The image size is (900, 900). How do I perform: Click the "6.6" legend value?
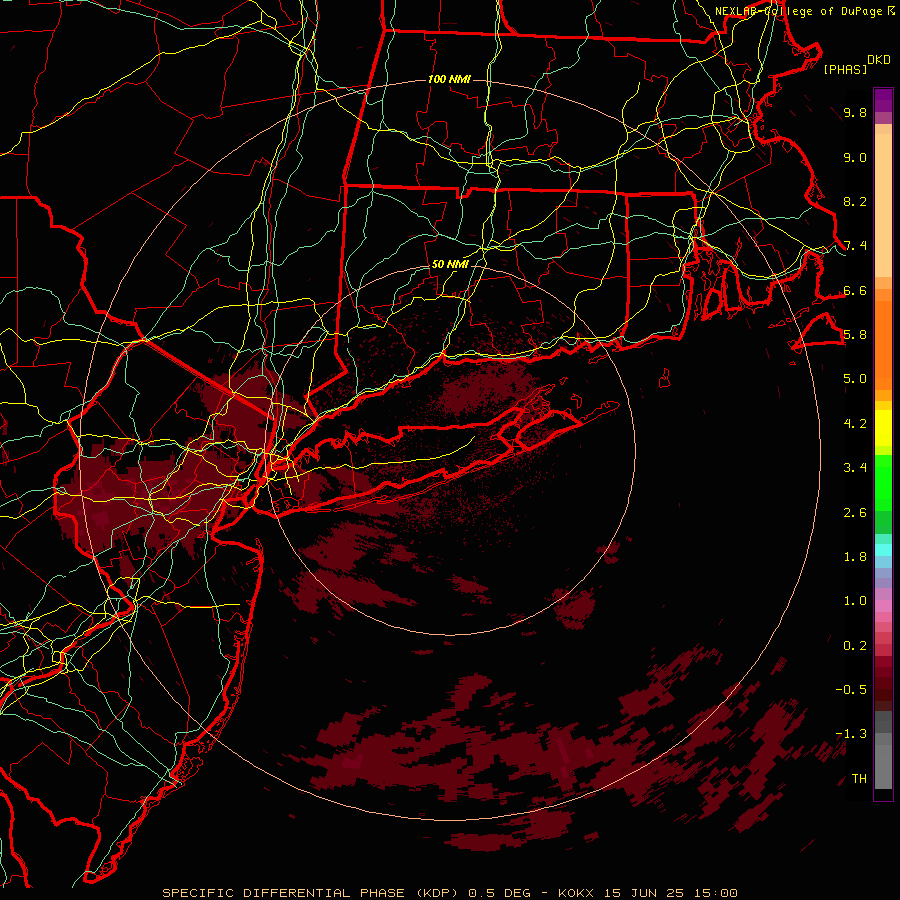855,290
